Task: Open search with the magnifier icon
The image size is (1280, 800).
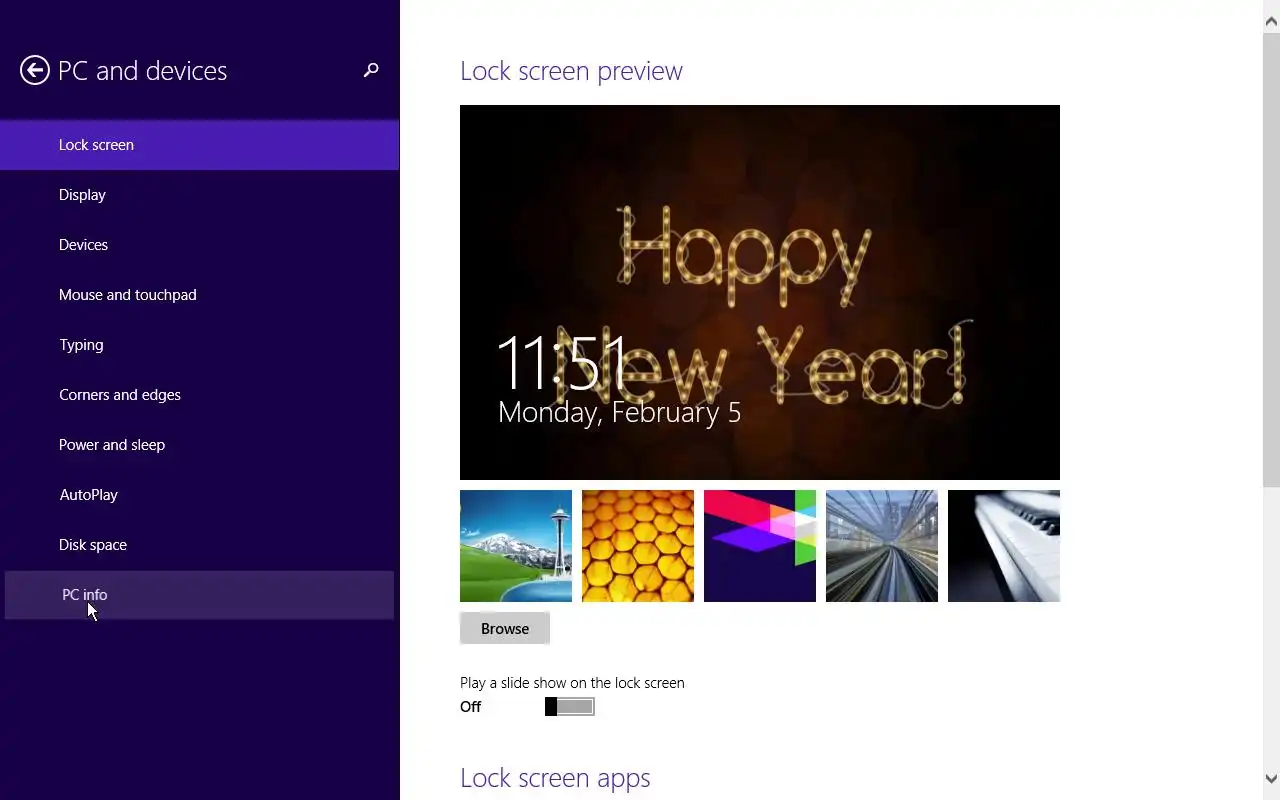Action: (371, 70)
